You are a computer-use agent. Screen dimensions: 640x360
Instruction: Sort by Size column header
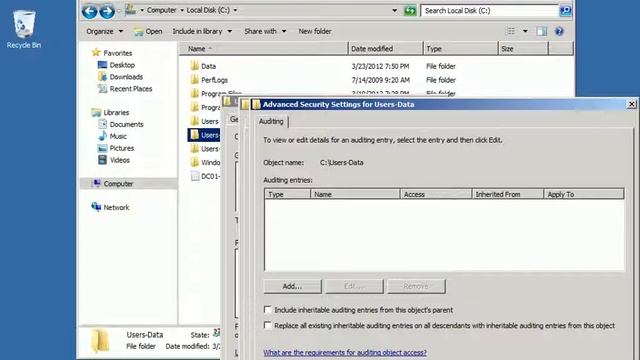(523, 49)
